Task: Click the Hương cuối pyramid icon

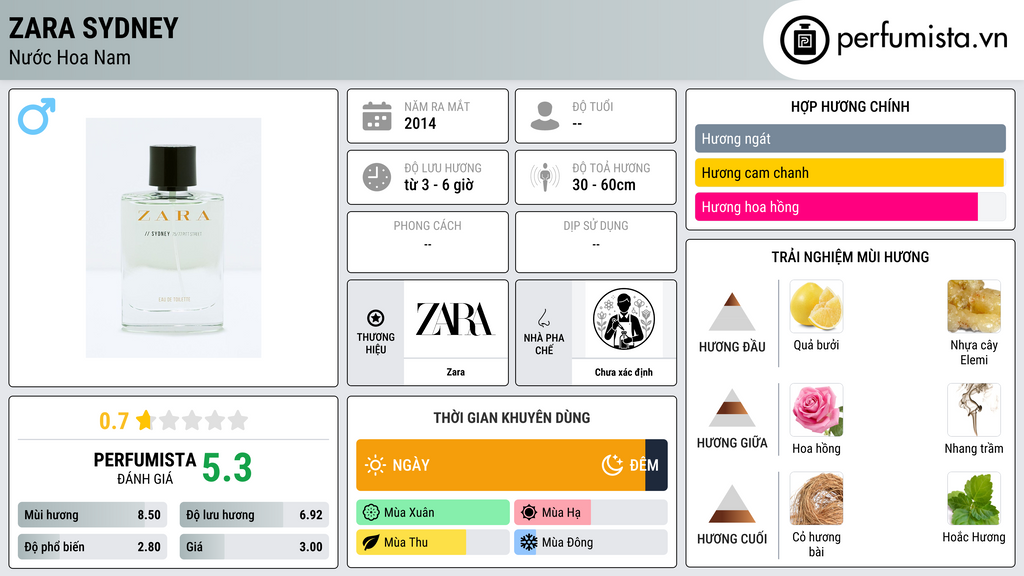Action: click(732, 504)
